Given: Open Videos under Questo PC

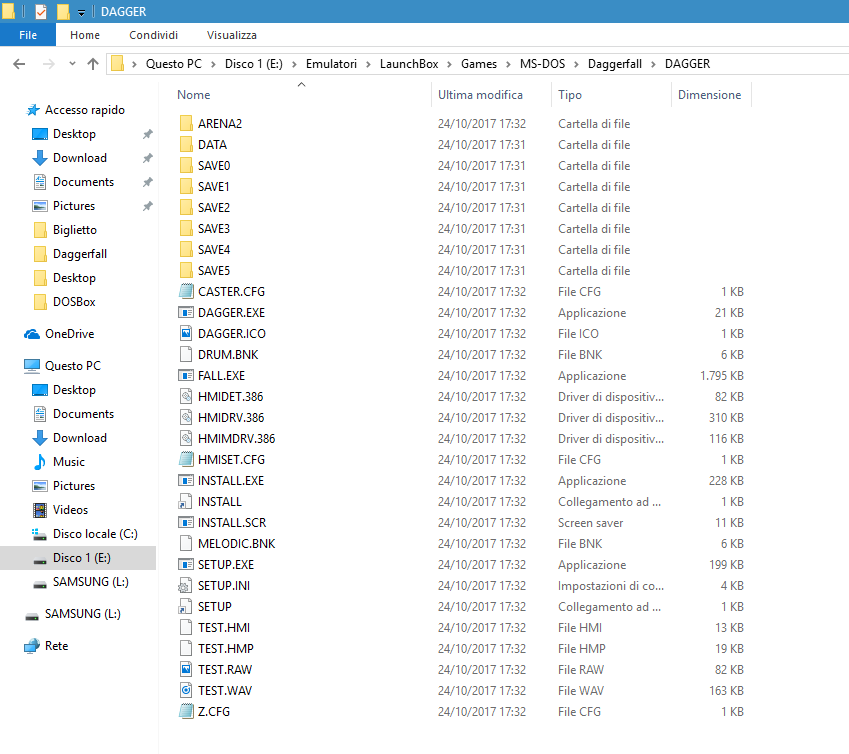Looking at the screenshot, I should pyautogui.click(x=61, y=510).
